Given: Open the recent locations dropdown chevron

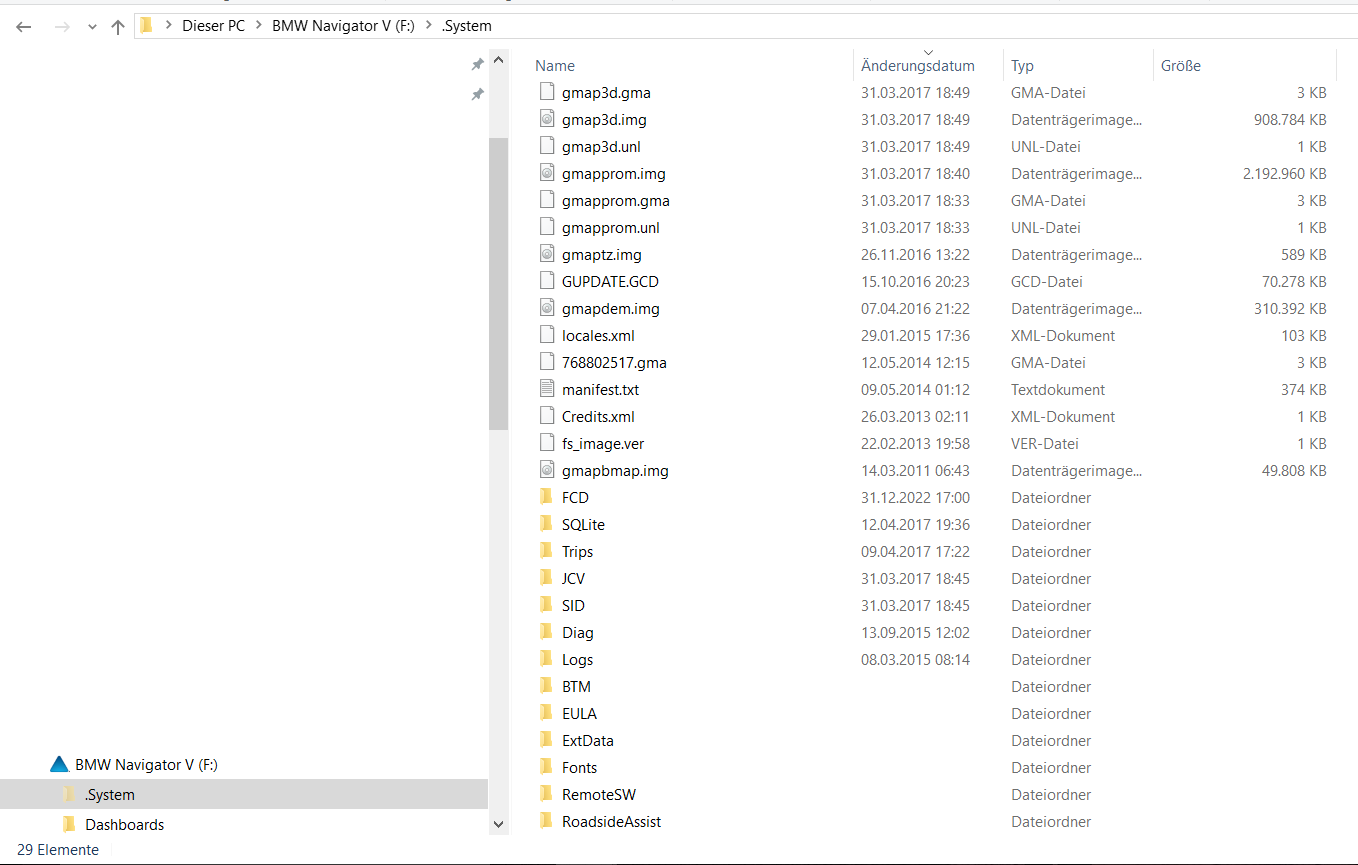Looking at the screenshot, I should coord(92,27).
